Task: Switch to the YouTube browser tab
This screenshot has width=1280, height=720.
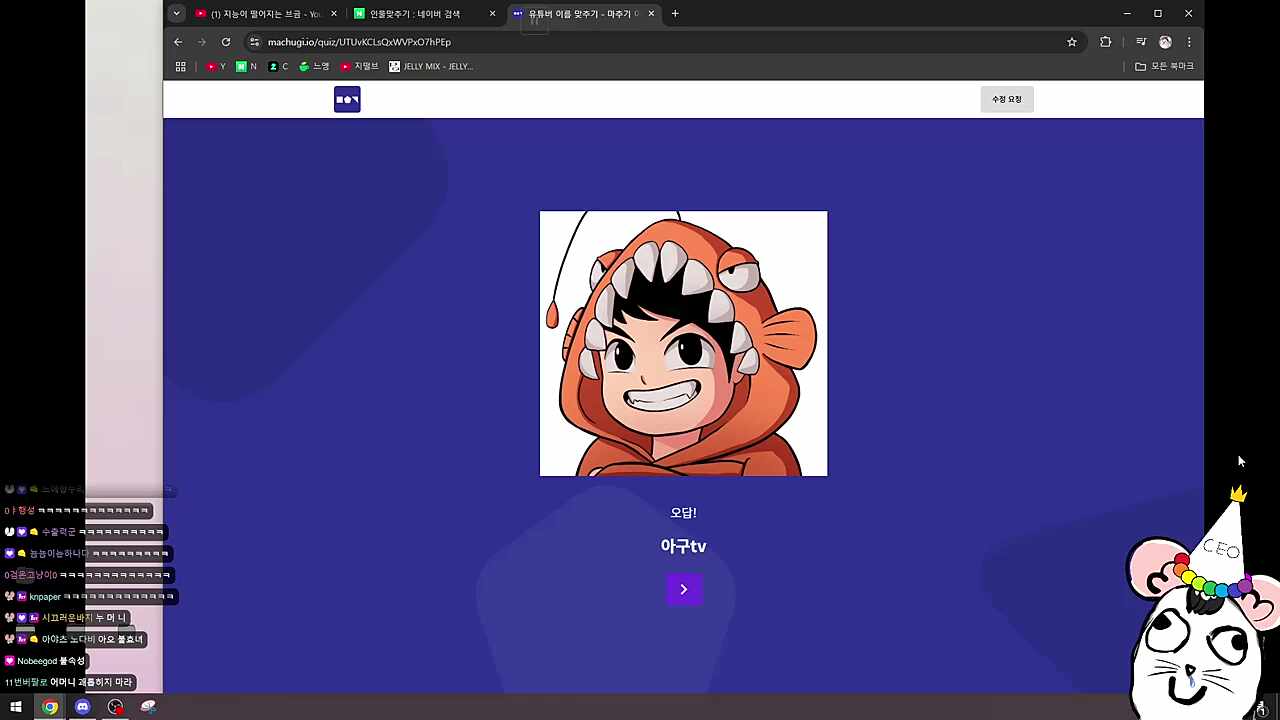Action: [265, 14]
